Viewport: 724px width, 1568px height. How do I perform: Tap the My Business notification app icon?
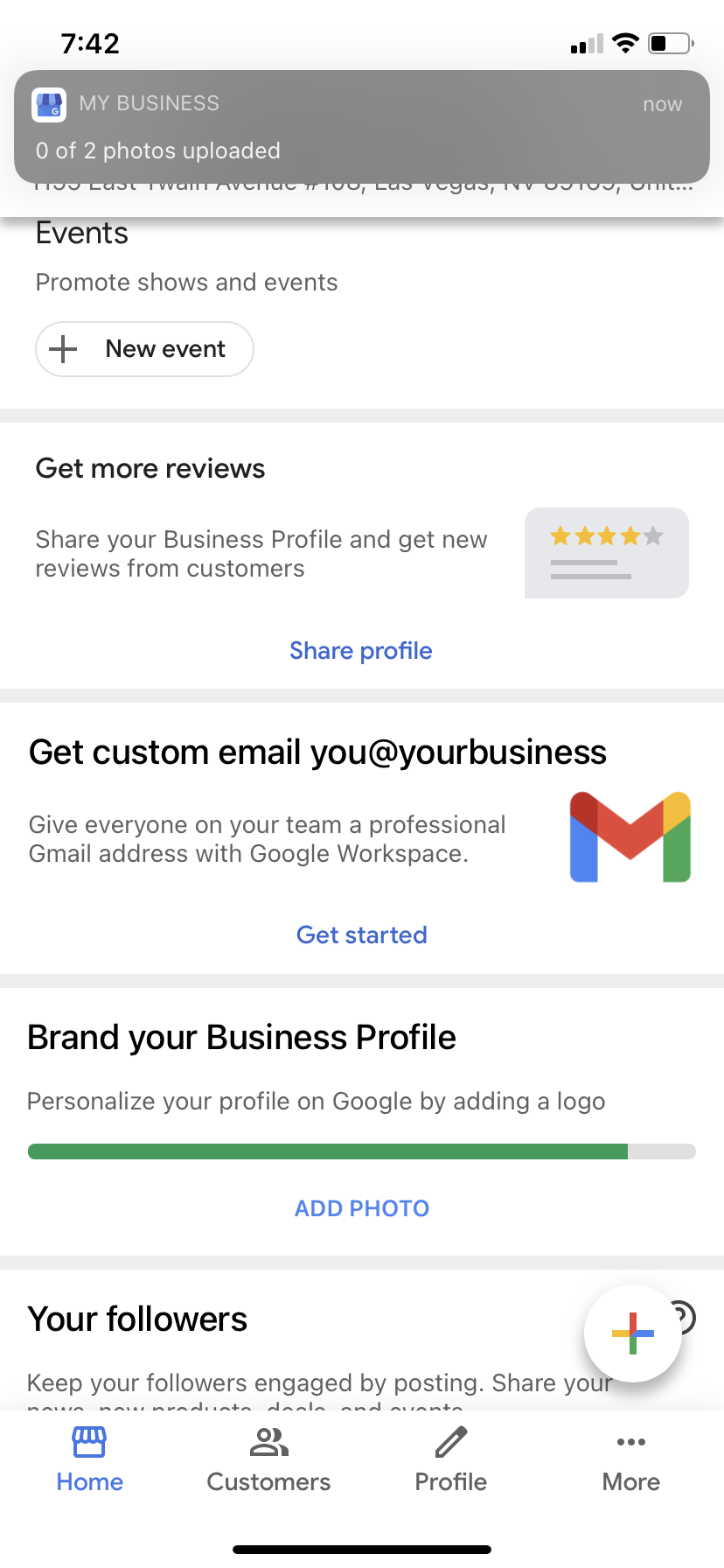49,105
